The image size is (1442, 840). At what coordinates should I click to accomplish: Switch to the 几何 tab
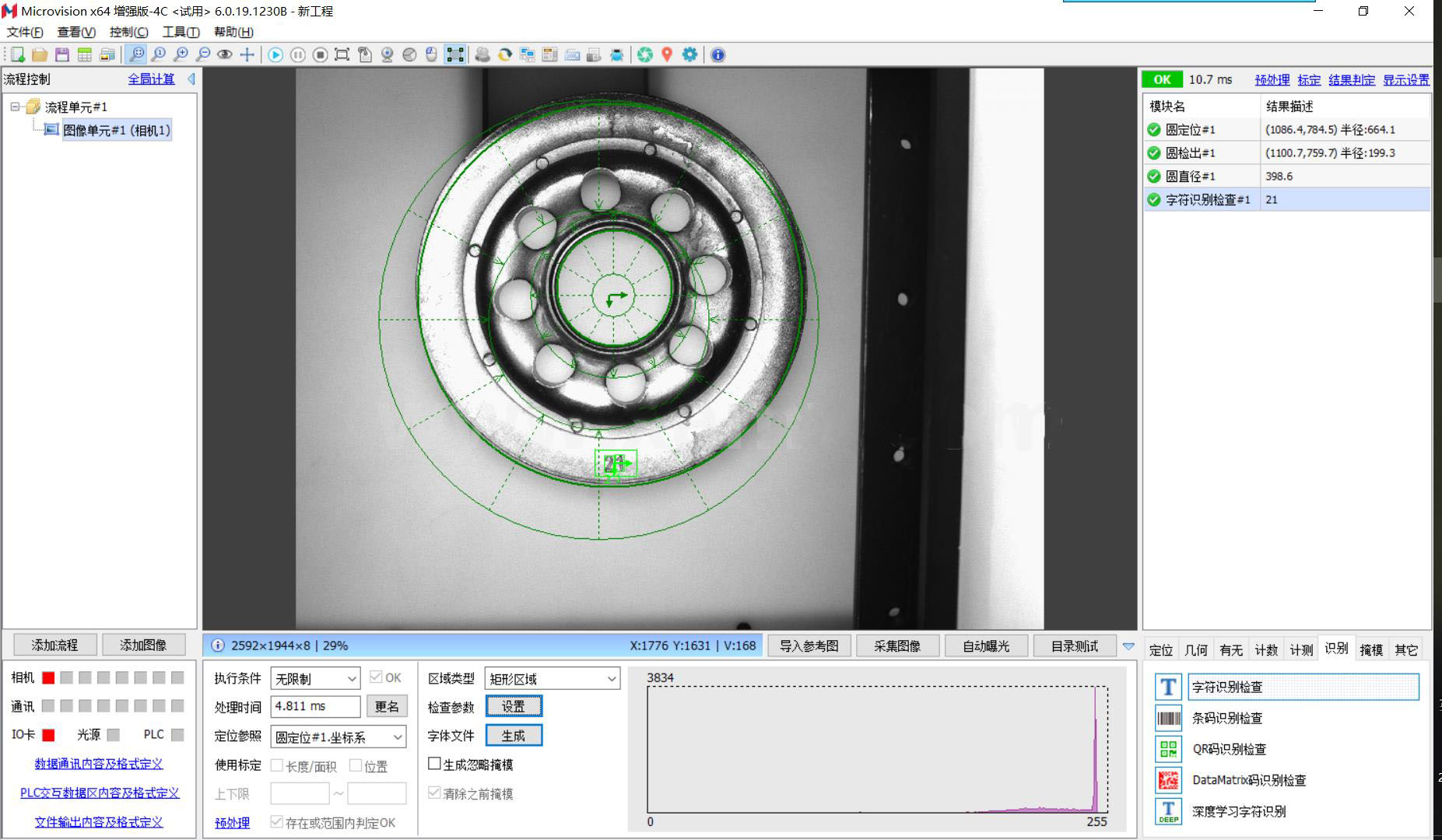tap(1195, 649)
